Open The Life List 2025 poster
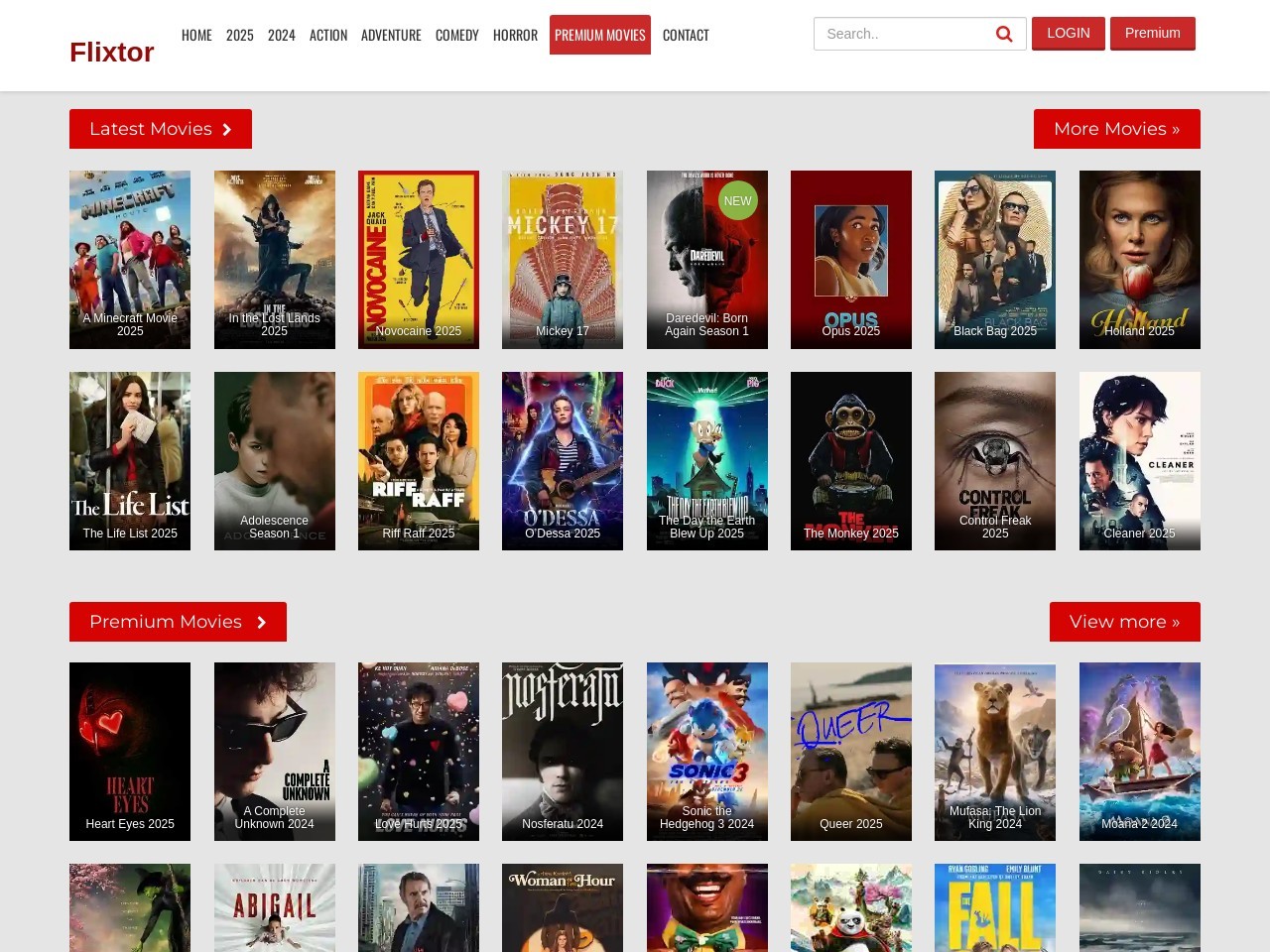The image size is (1270, 952). point(130,461)
